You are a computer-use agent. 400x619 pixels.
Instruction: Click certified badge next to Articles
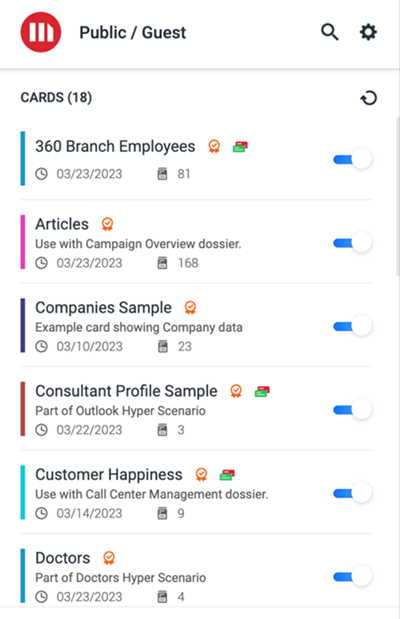(x=107, y=224)
